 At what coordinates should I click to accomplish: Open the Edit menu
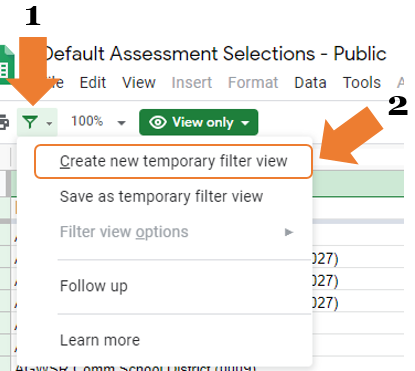(93, 82)
